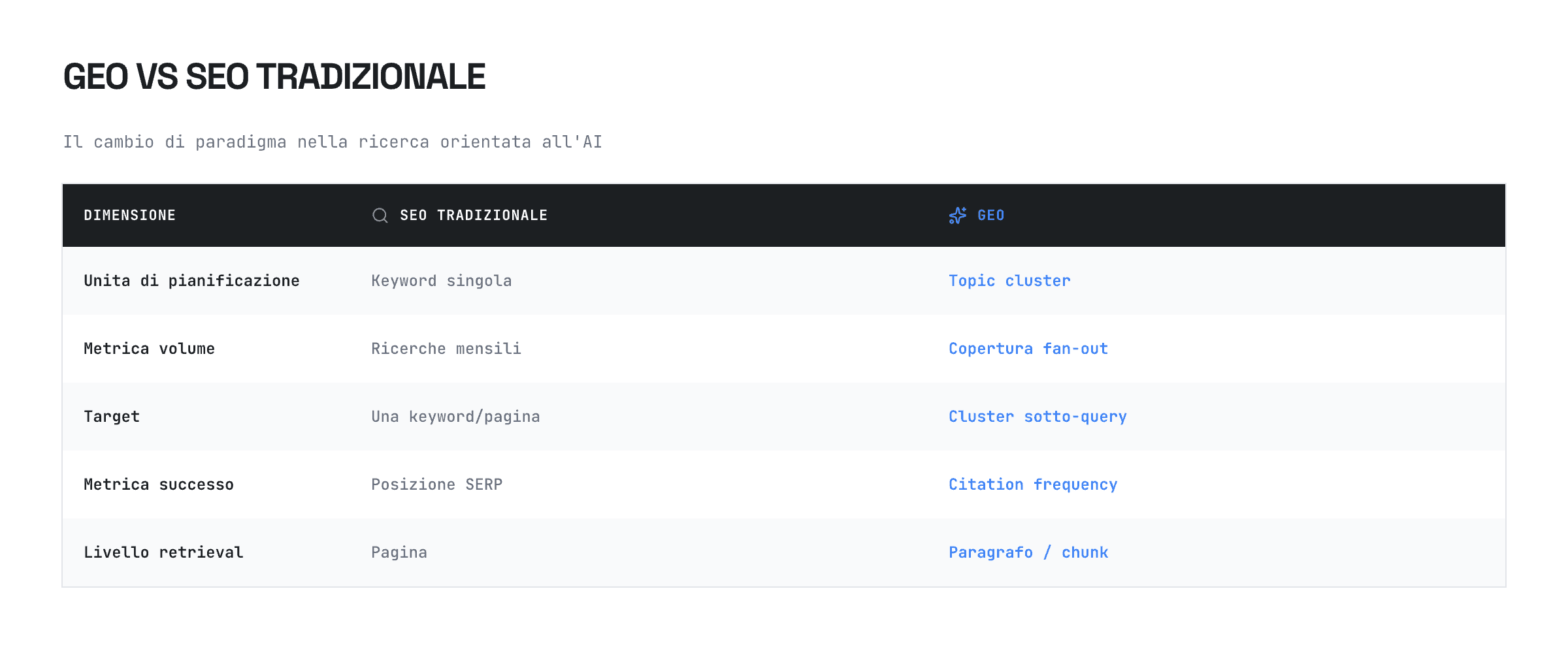Click the Copertura fan-out link

point(1028,348)
